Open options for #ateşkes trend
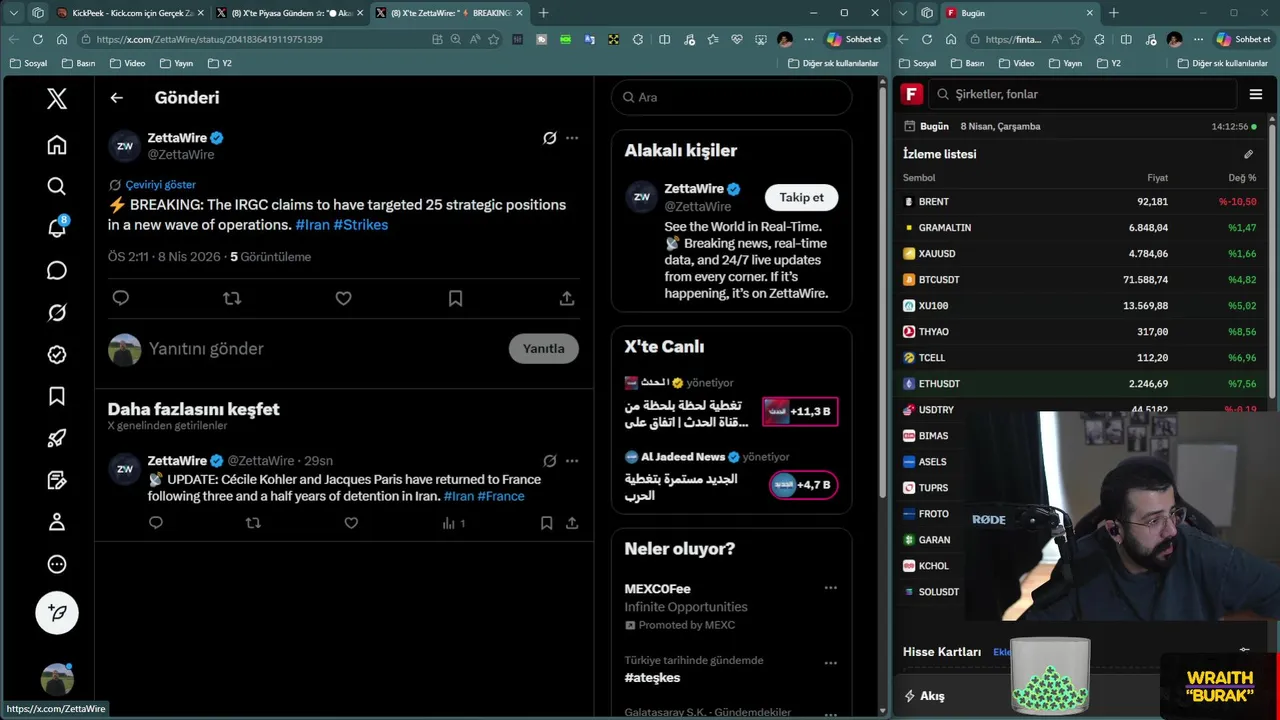The width and height of the screenshot is (1280, 720). [x=830, y=663]
